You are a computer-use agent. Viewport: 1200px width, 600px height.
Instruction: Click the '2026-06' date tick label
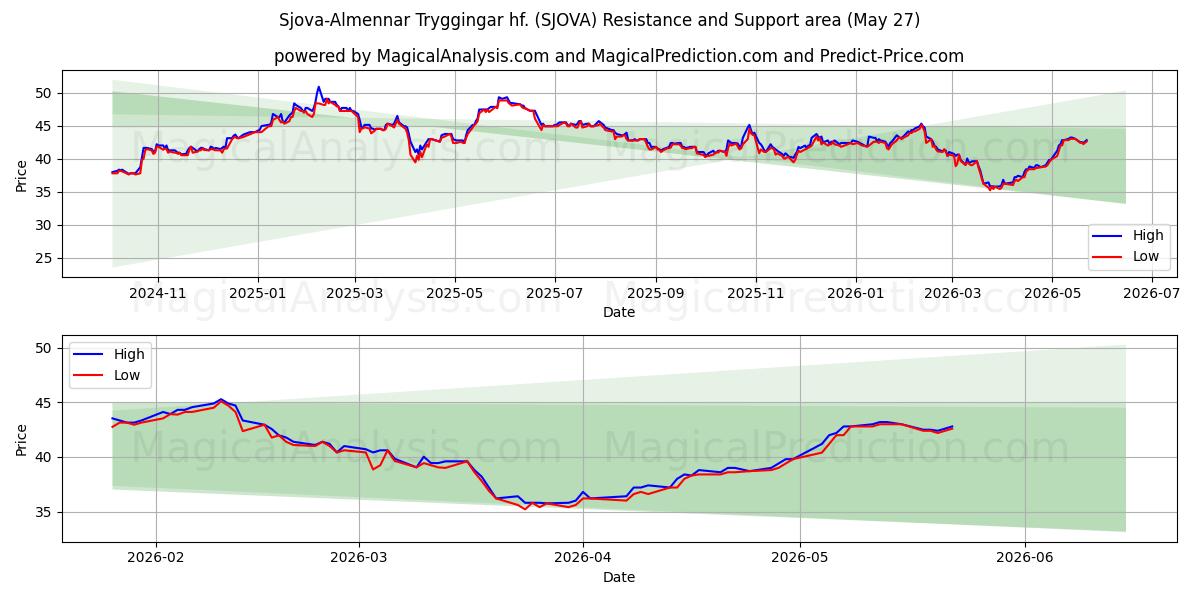[x=1025, y=559]
